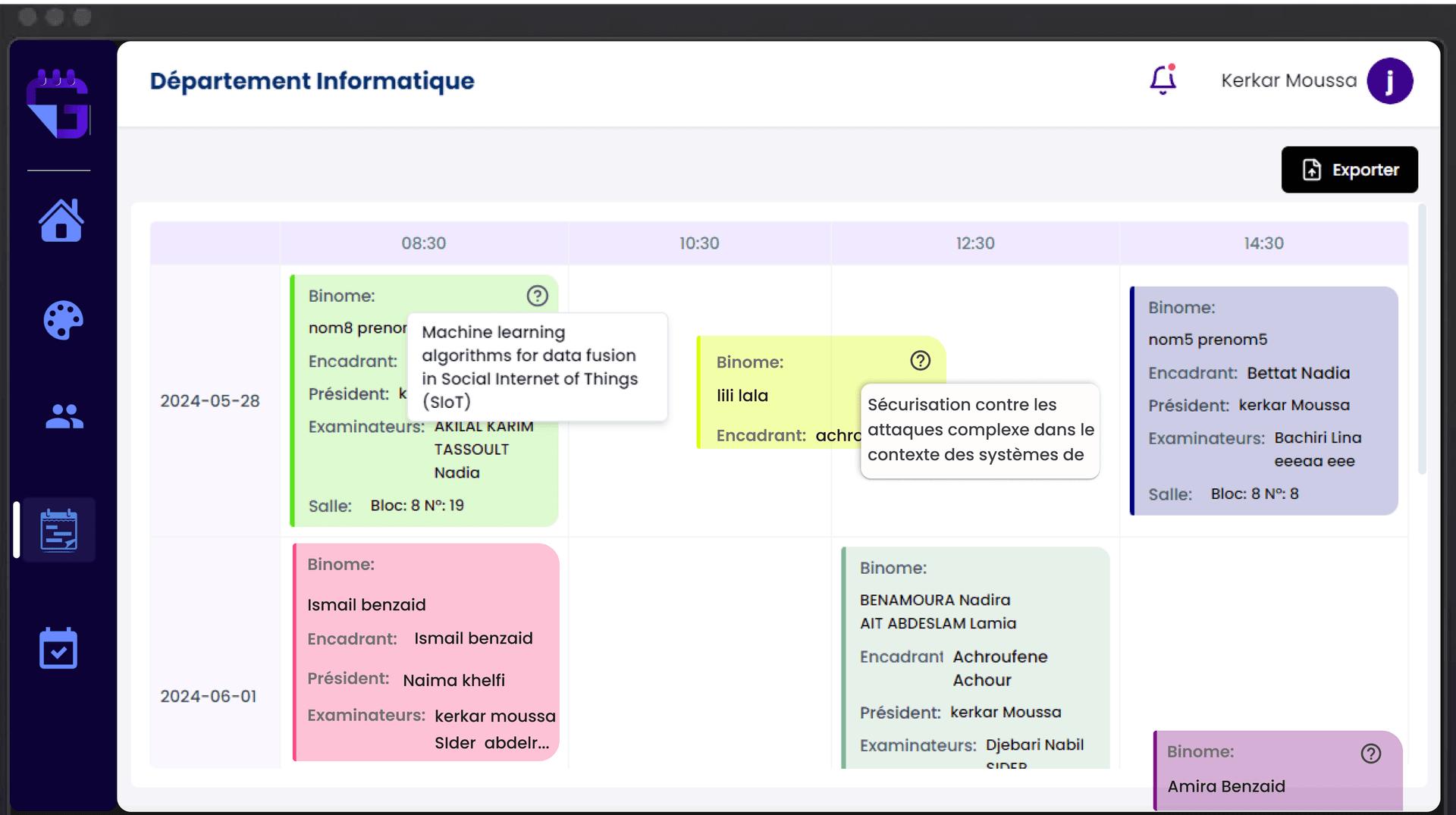Open the theme palette icon
This screenshot has height=815, width=1456.
(62, 320)
